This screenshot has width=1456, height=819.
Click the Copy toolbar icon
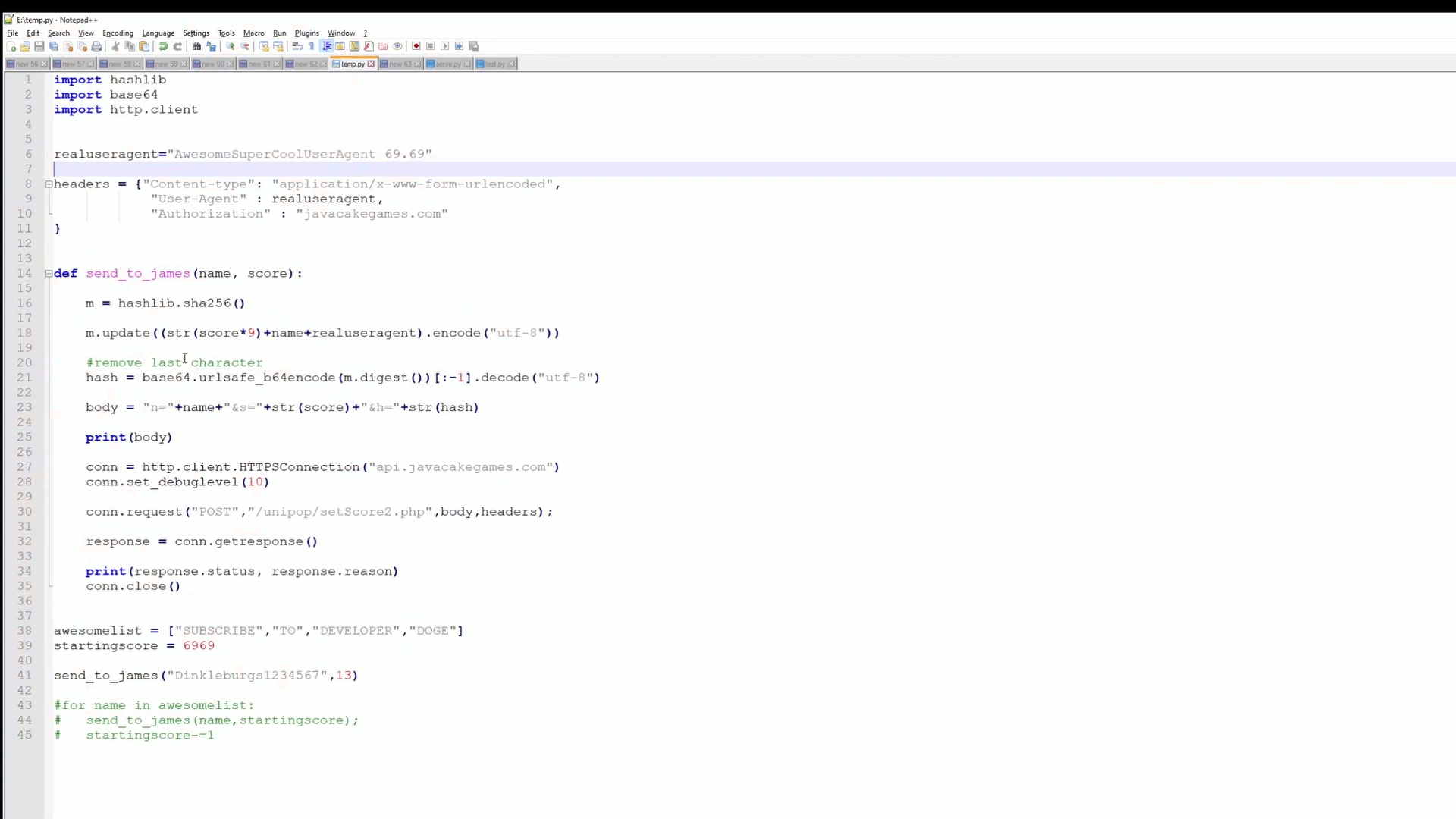pyautogui.click(x=130, y=46)
